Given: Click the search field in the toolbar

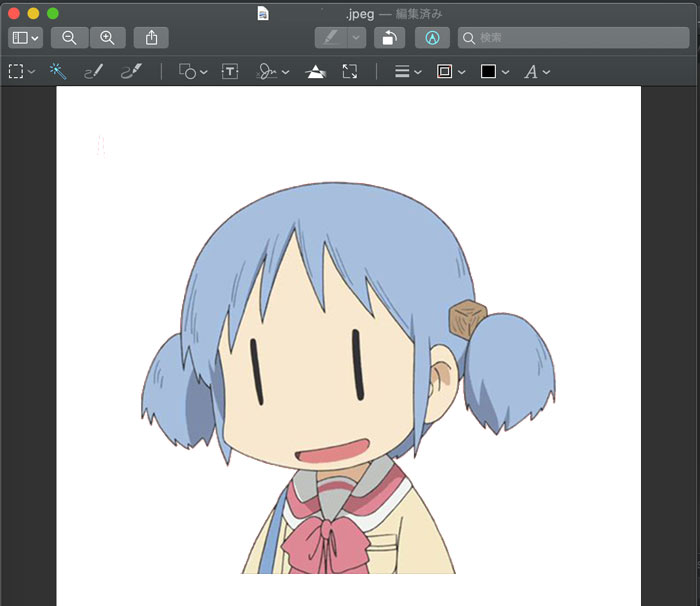Looking at the screenshot, I should coord(573,38).
